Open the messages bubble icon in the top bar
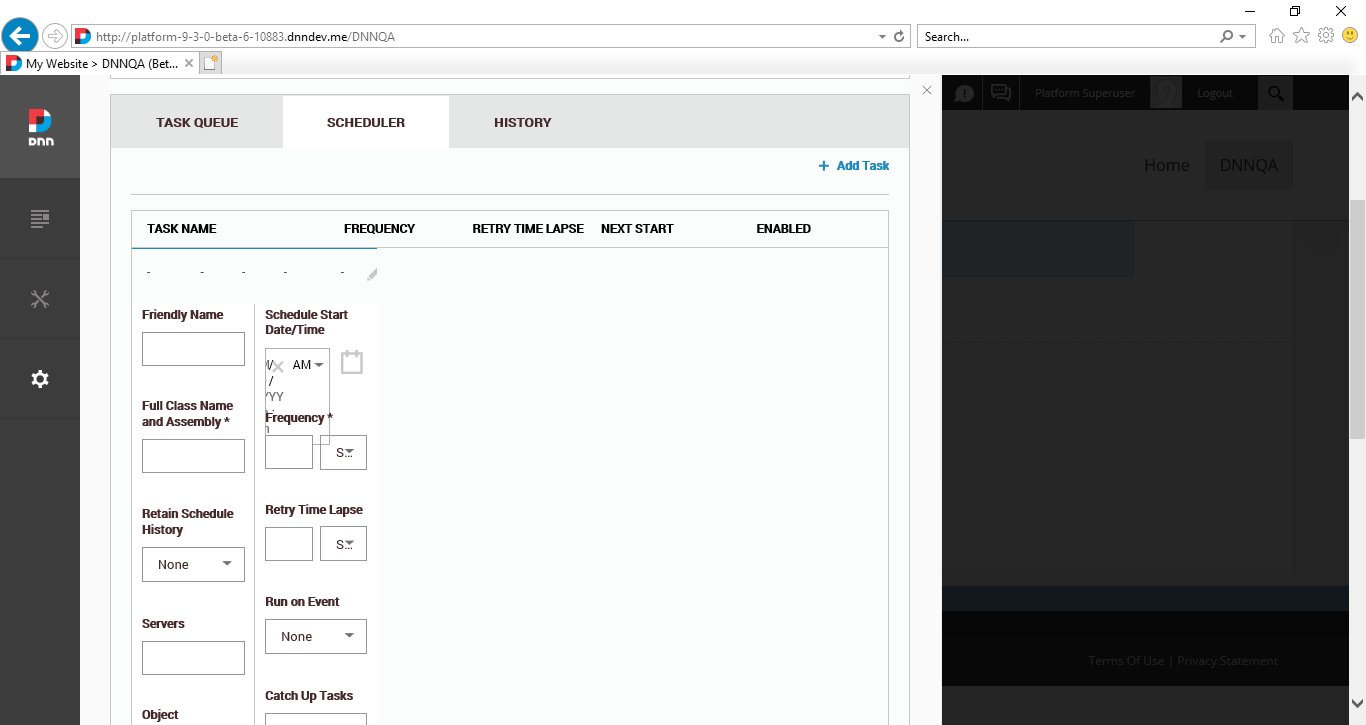Viewport: 1366px width, 725px height. [1000, 91]
